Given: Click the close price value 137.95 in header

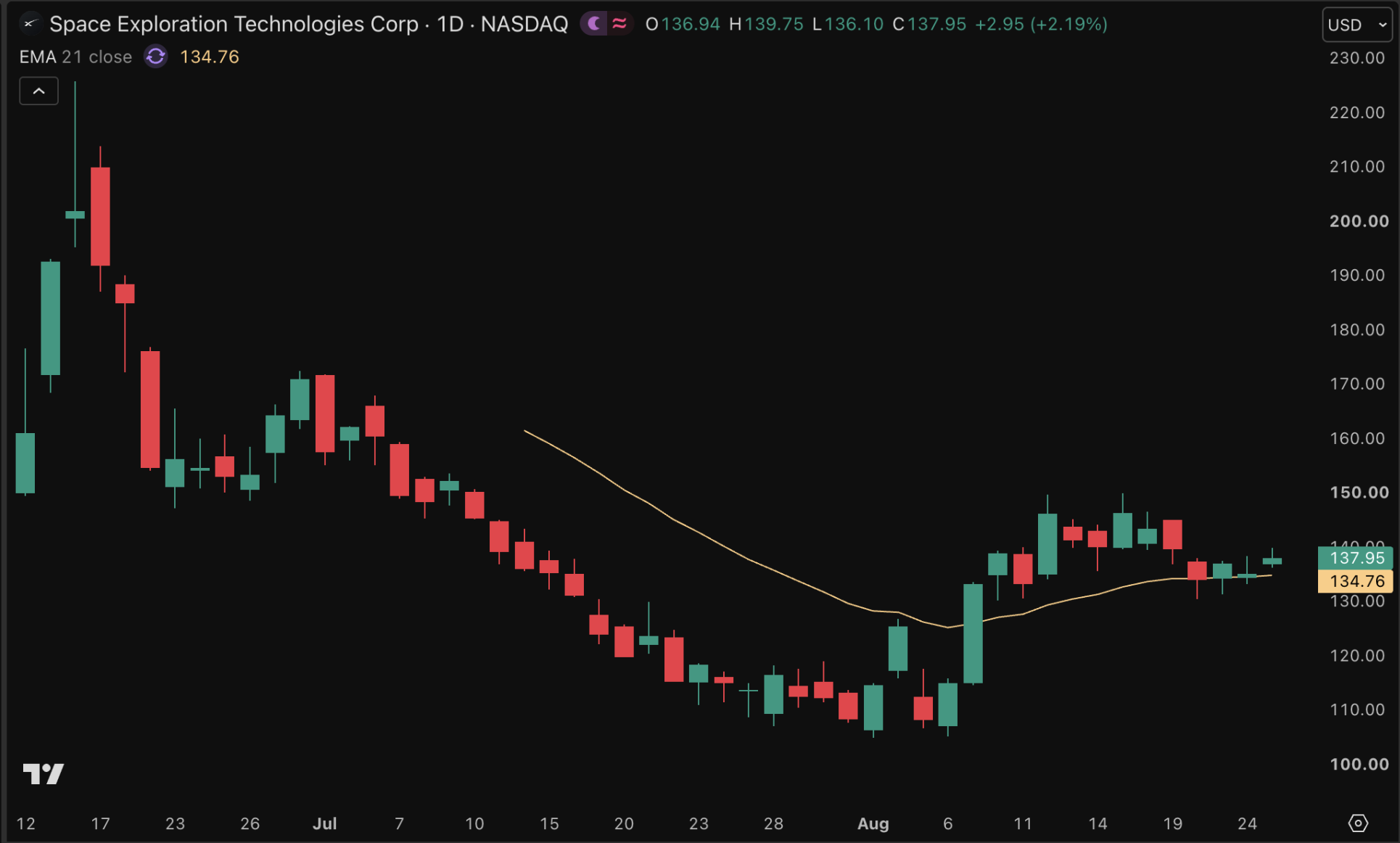Looking at the screenshot, I should point(936,24).
